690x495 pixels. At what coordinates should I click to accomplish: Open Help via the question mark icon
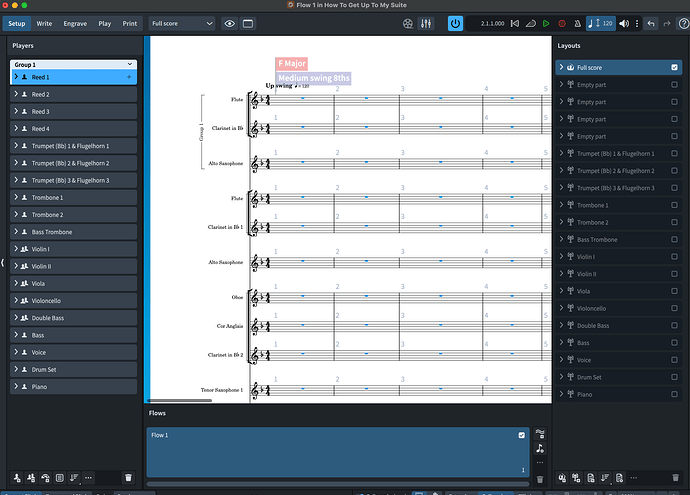click(x=684, y=24)
